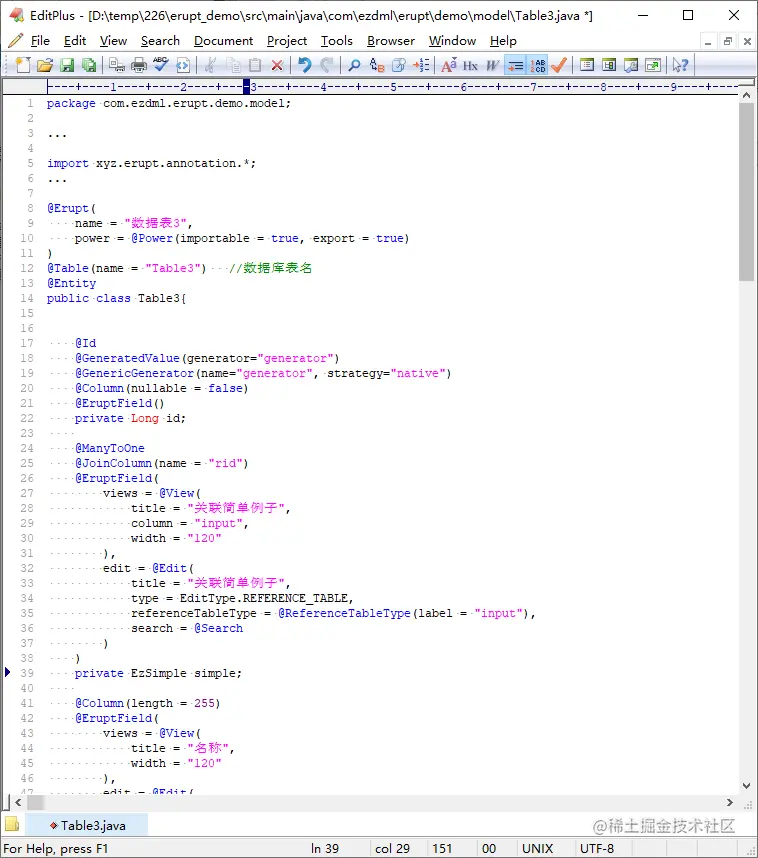Click the Output Window toolbar icon

click(x=630, y=65)
